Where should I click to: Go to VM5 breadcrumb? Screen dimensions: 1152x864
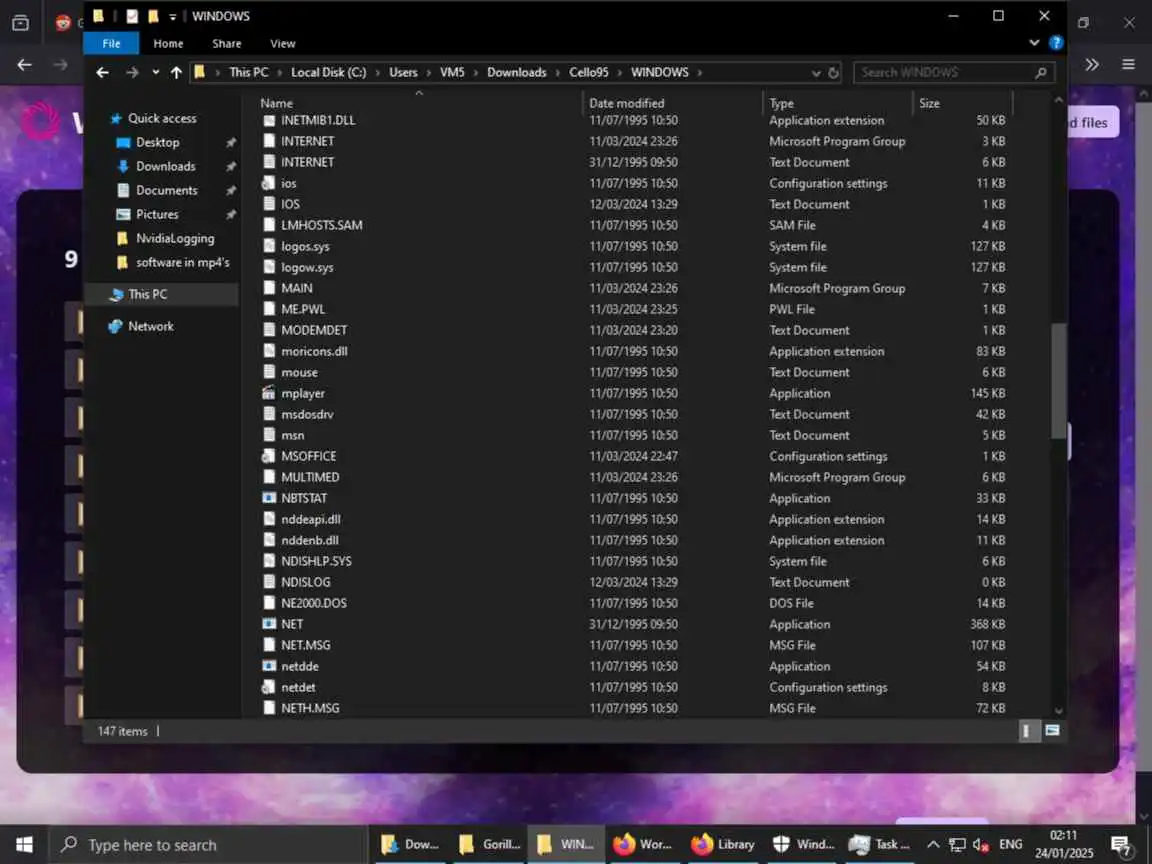(452, 72)
